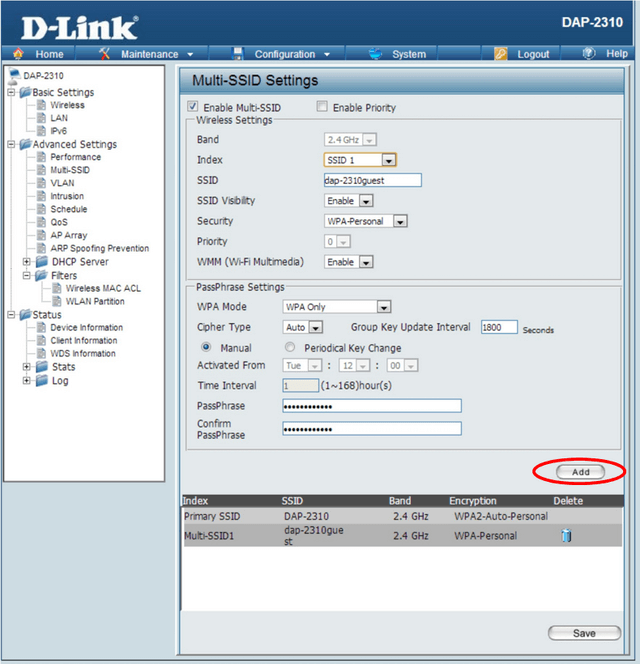This screenshot has width=640, height=664.
Task: Check the Enable Priority checkbox
Action: coord(322,106)
